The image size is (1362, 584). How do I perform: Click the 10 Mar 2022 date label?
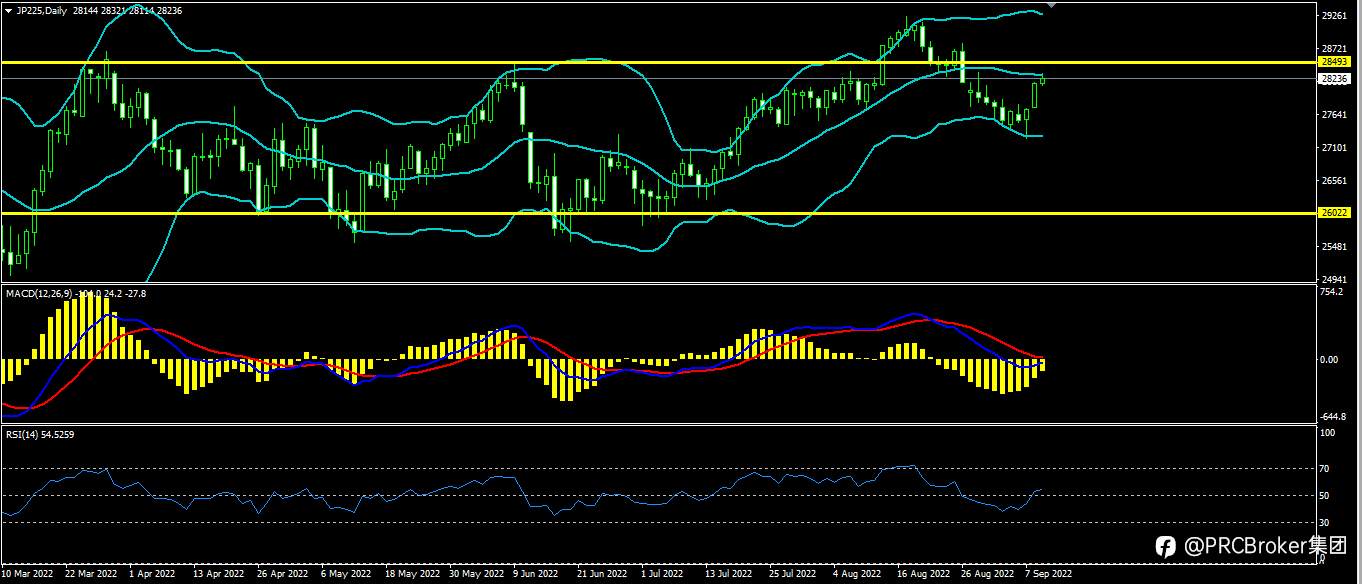(x=27, y=575)
